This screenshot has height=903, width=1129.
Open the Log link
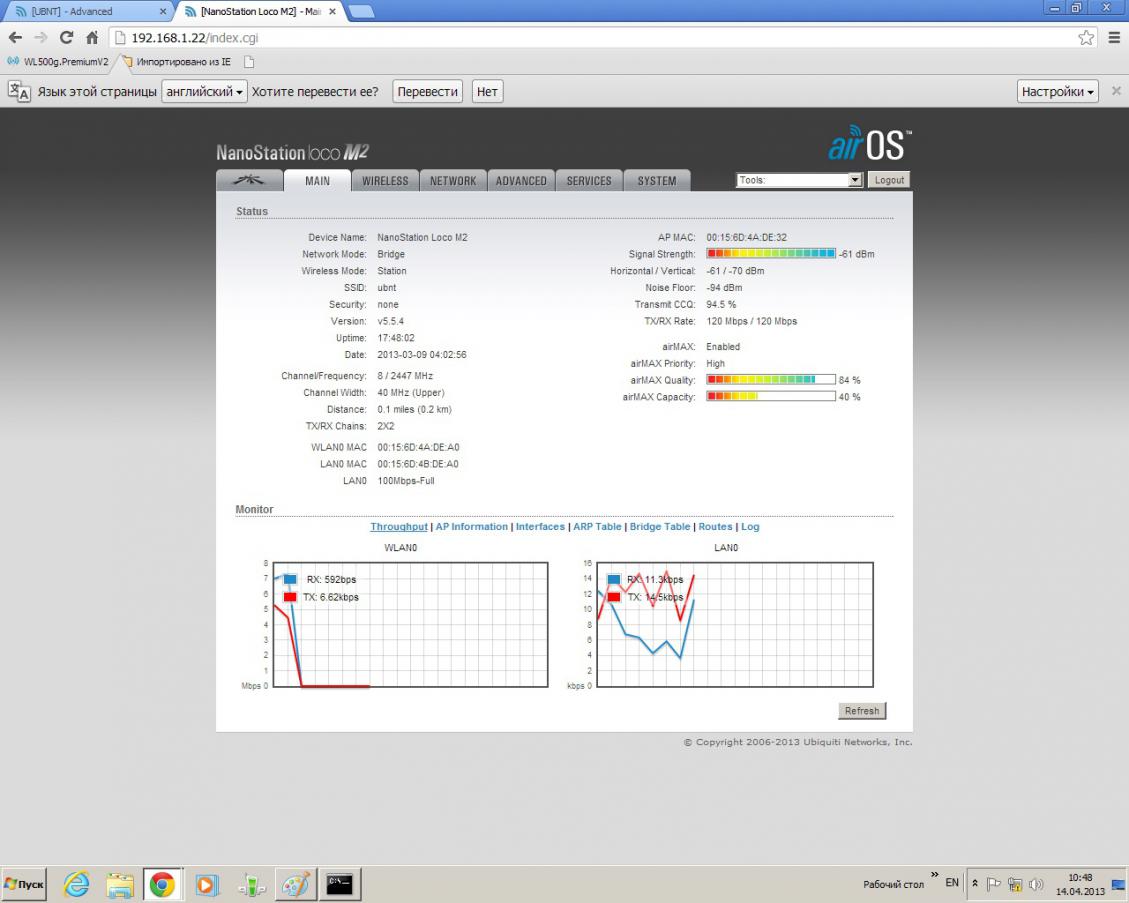[750, 527]
